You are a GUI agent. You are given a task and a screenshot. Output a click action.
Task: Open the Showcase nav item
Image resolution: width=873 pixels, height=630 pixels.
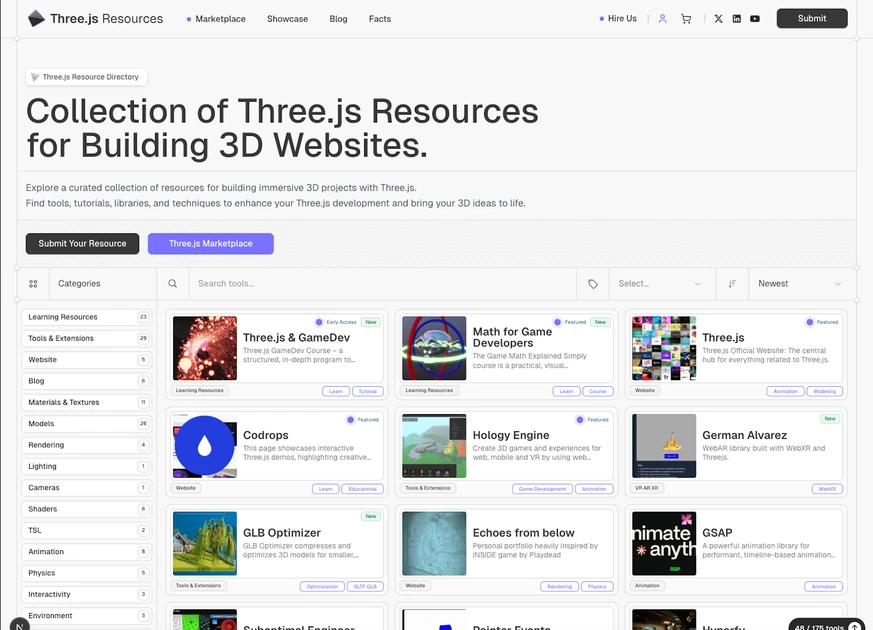[287, 19]
